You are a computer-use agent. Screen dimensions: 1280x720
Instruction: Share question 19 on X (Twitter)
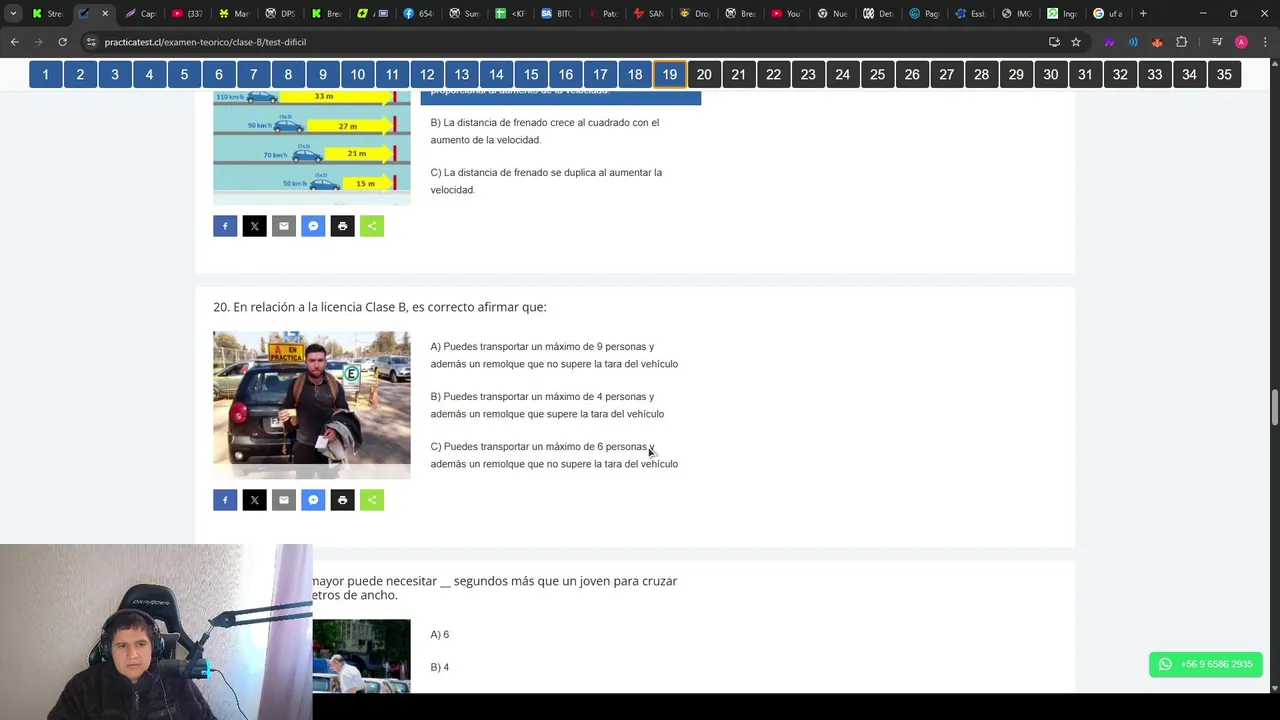coord(254,226)
